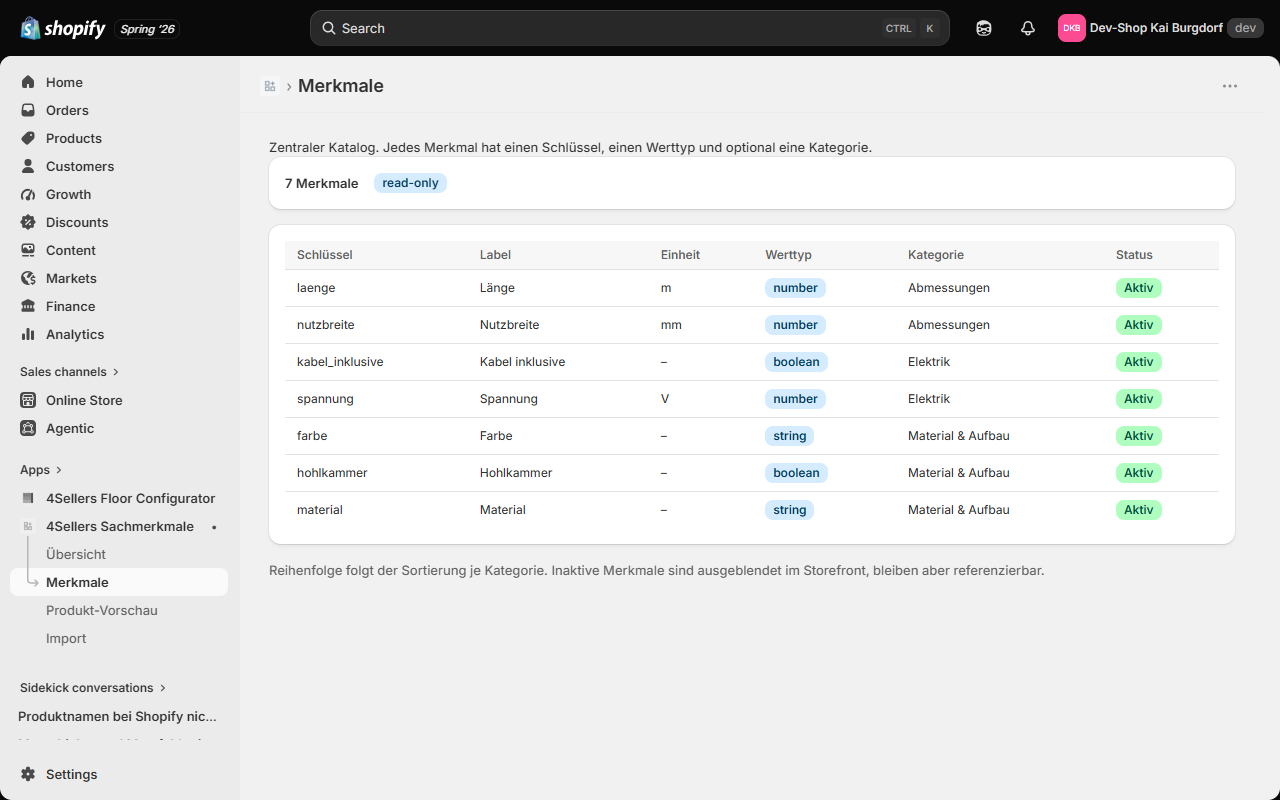This screenshot has height=800, width=1280.
Task: Click 'Nutzbreite' label cell
Action: click(x=509, y=325)
